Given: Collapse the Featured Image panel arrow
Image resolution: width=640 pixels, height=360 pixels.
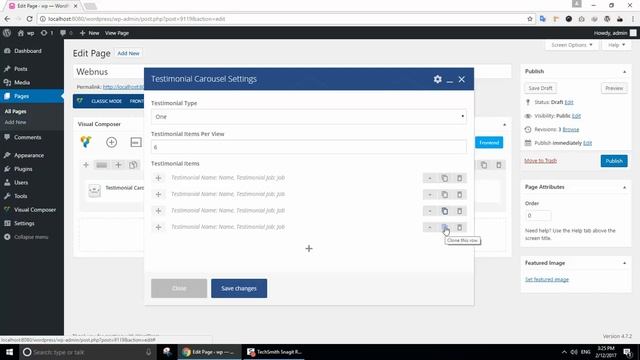Looking at the screenshot, I should coord(624,263).
